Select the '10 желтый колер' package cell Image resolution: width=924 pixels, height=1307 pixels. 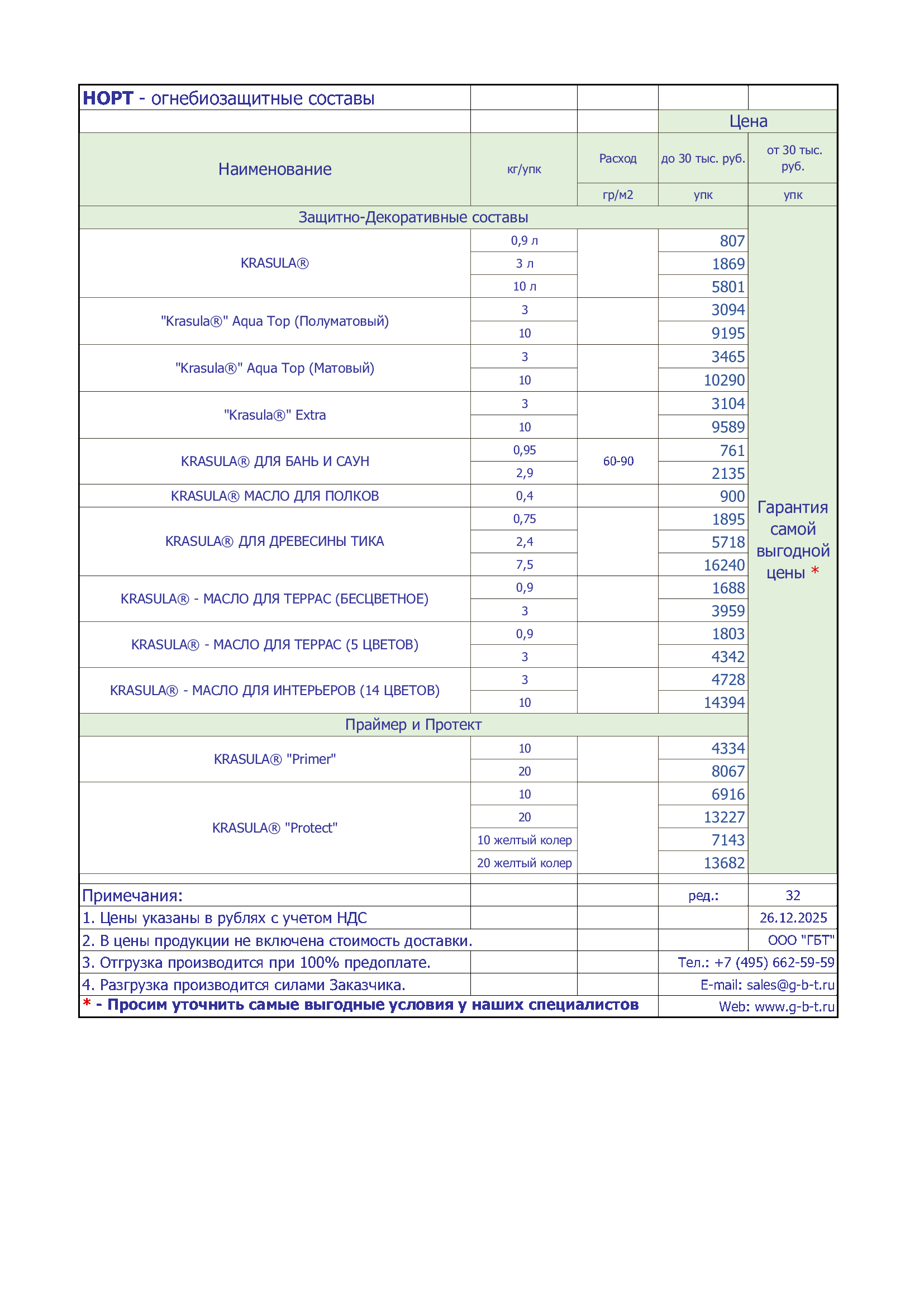point(524,840)
